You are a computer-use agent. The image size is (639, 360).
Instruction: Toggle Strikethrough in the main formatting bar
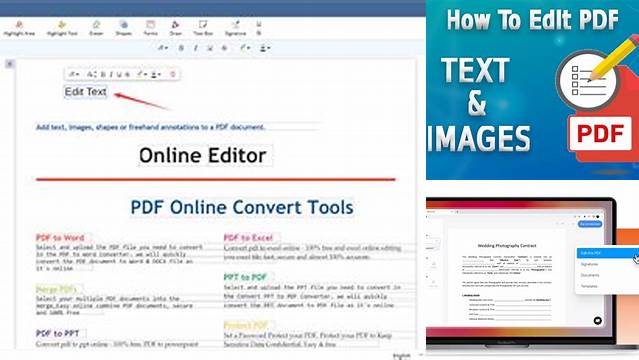[224, 48]
